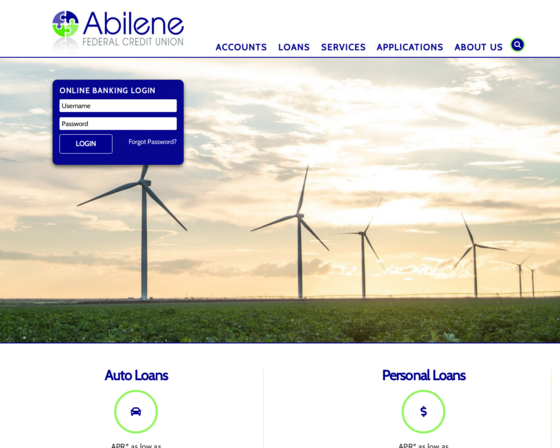Focus the Password input field
The image size is (560, 448).
[x=118, y=124]
